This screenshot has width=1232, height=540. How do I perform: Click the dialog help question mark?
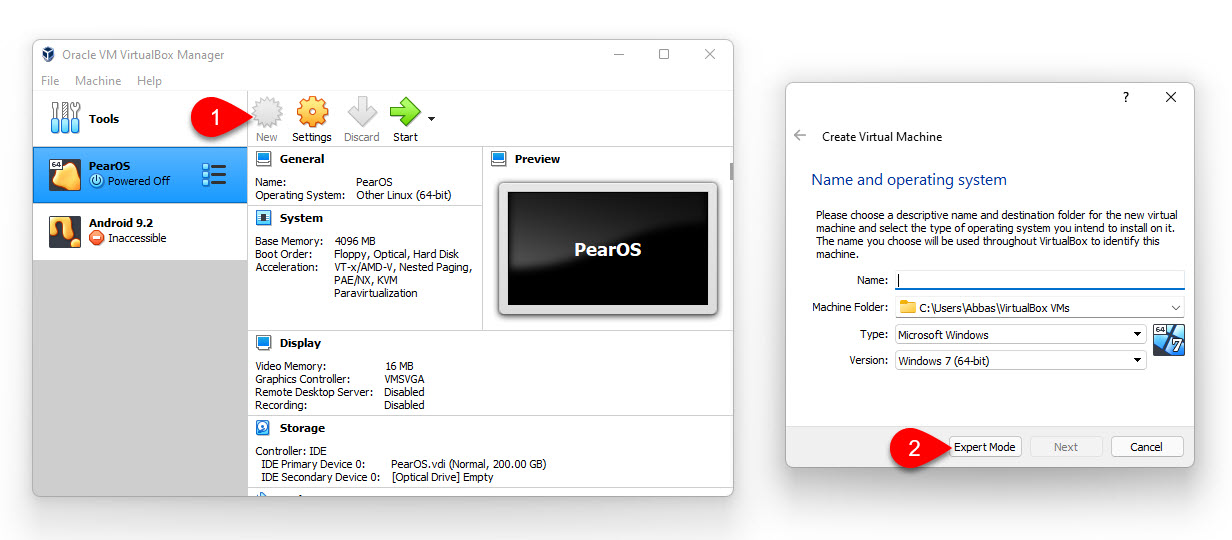(1125, 97)
